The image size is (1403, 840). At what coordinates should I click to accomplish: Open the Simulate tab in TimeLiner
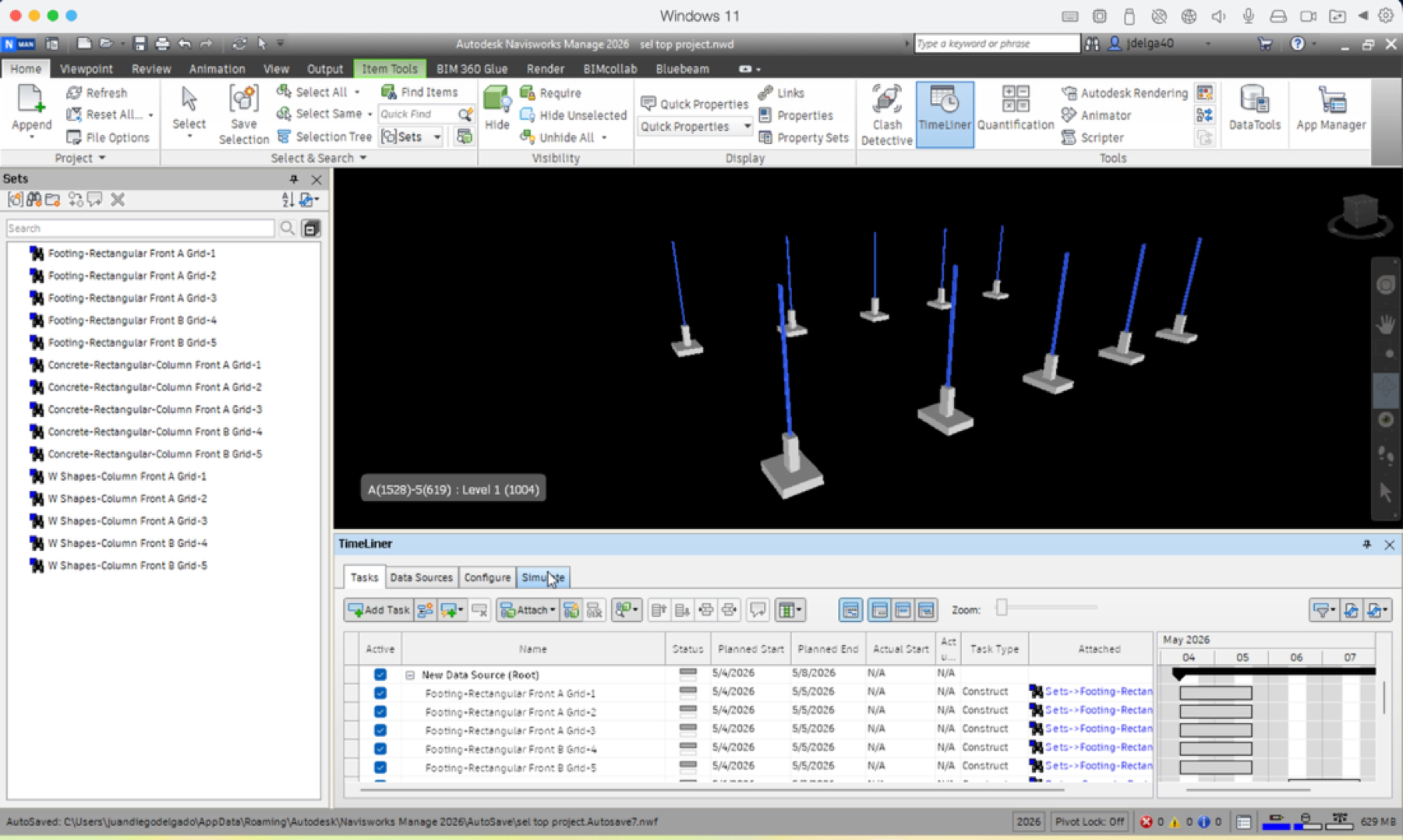543,577
